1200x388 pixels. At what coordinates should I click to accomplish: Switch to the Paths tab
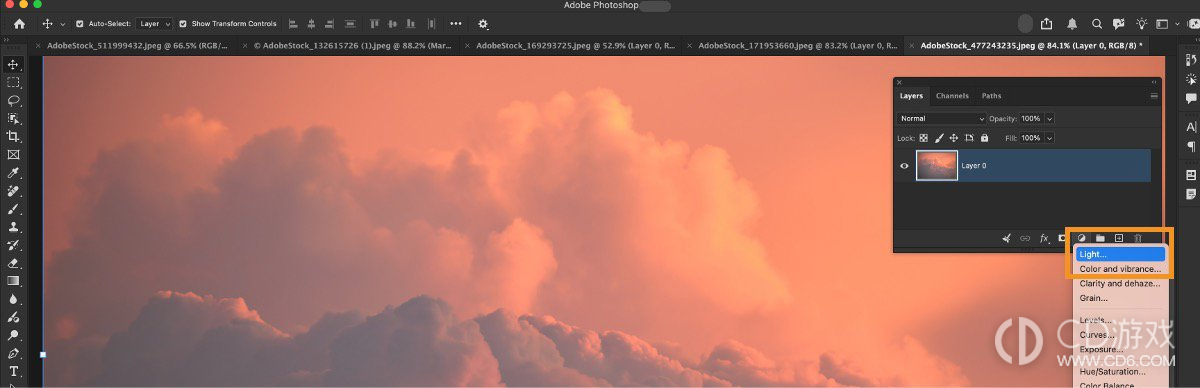991,96
